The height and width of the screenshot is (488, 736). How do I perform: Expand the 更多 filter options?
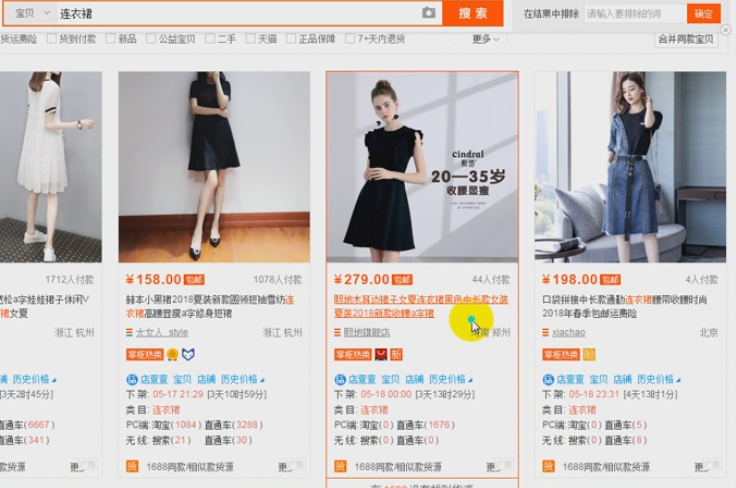(x=485, y=39)
